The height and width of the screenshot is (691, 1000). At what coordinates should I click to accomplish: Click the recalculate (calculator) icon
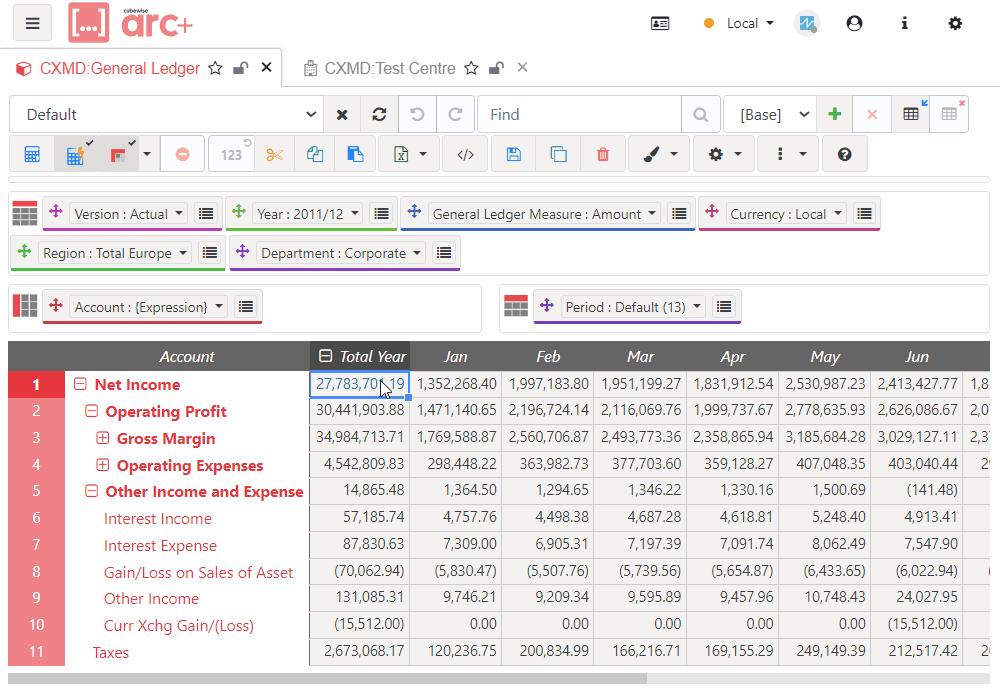pyautogui.click(x=32, y=154)
